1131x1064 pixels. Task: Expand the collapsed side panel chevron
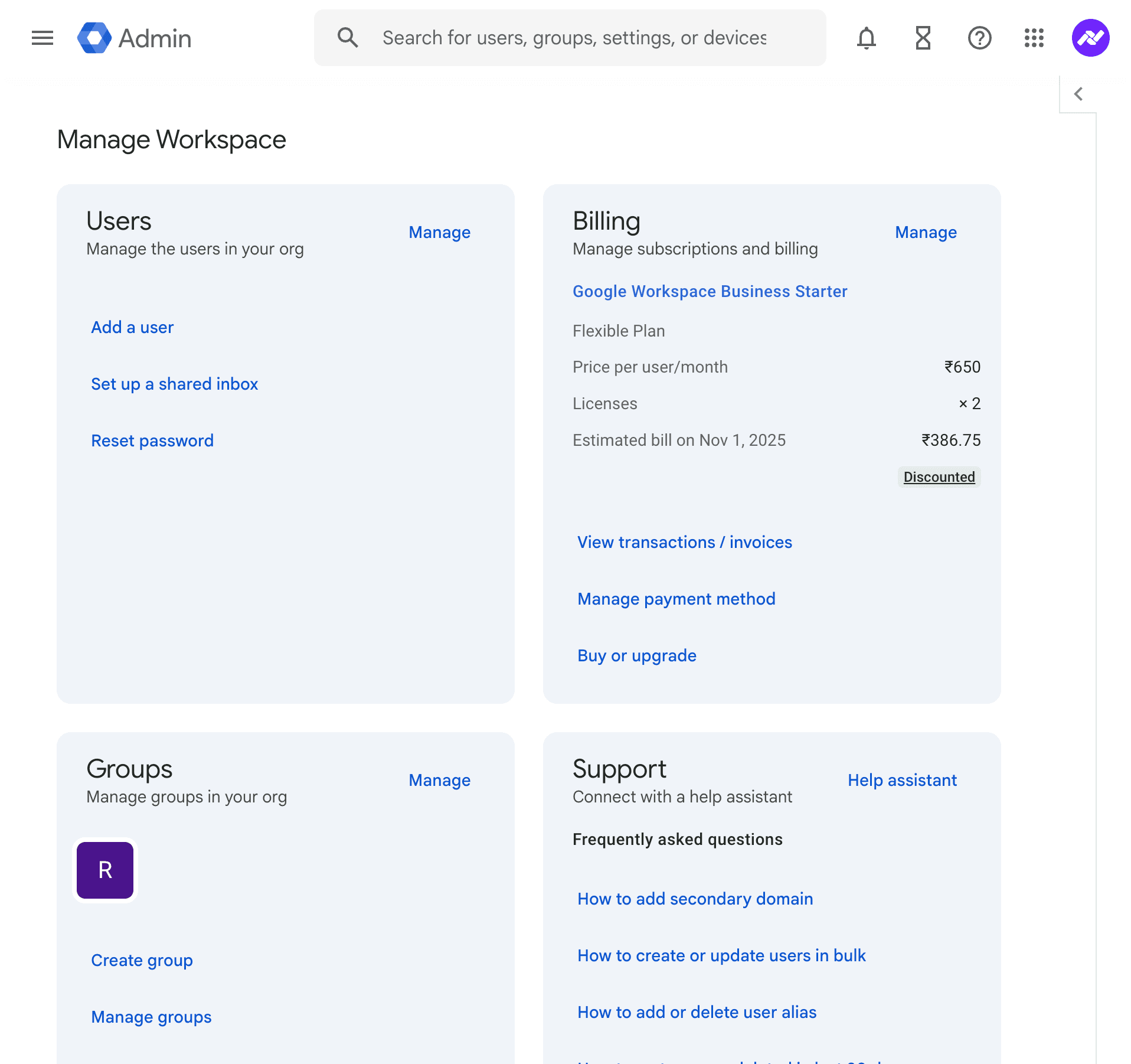point(1078,94)
